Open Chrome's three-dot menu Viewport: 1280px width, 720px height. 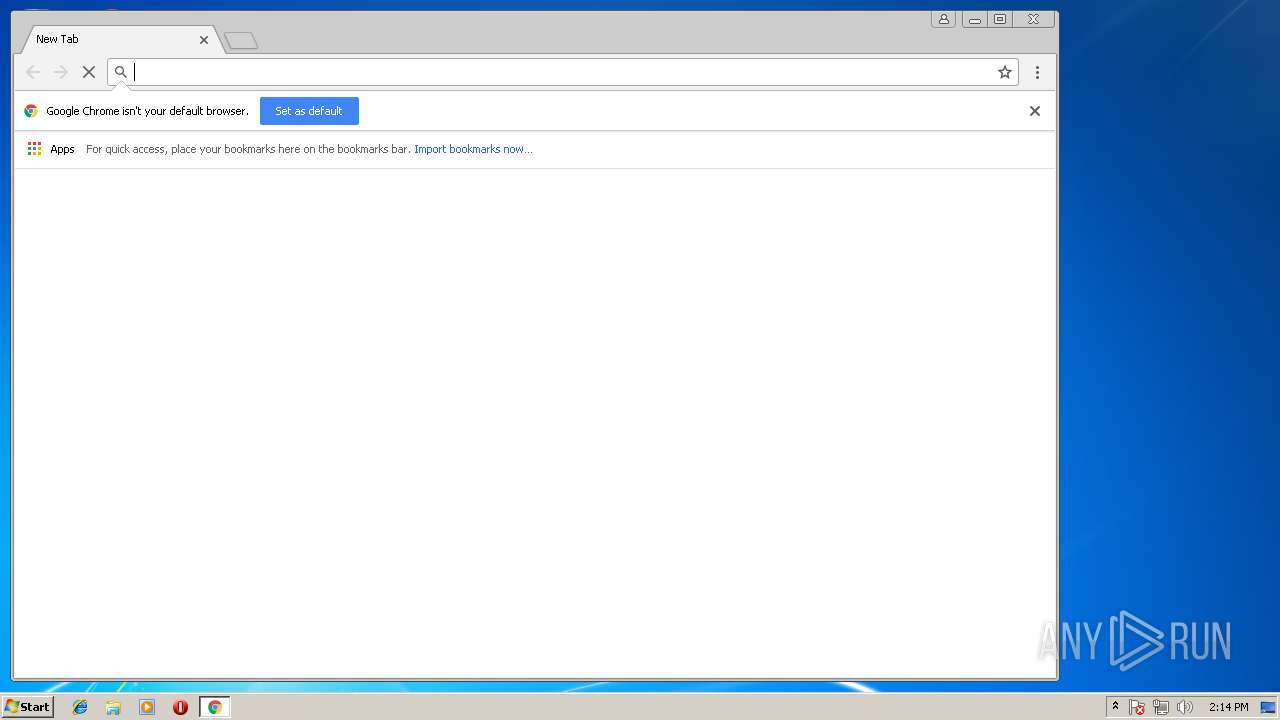pyautogui.click(x=1037, y=72)
